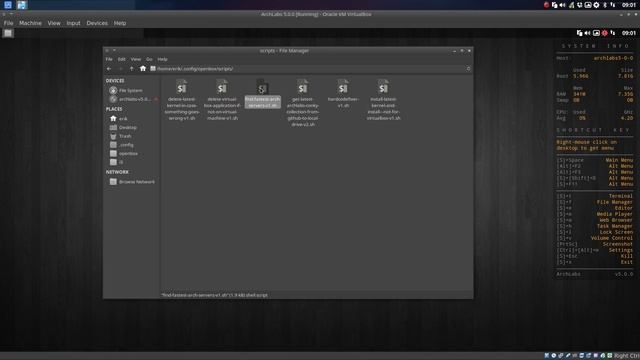
Task: Click guest panel network arrows icon
Action: [x=613, y=33]
